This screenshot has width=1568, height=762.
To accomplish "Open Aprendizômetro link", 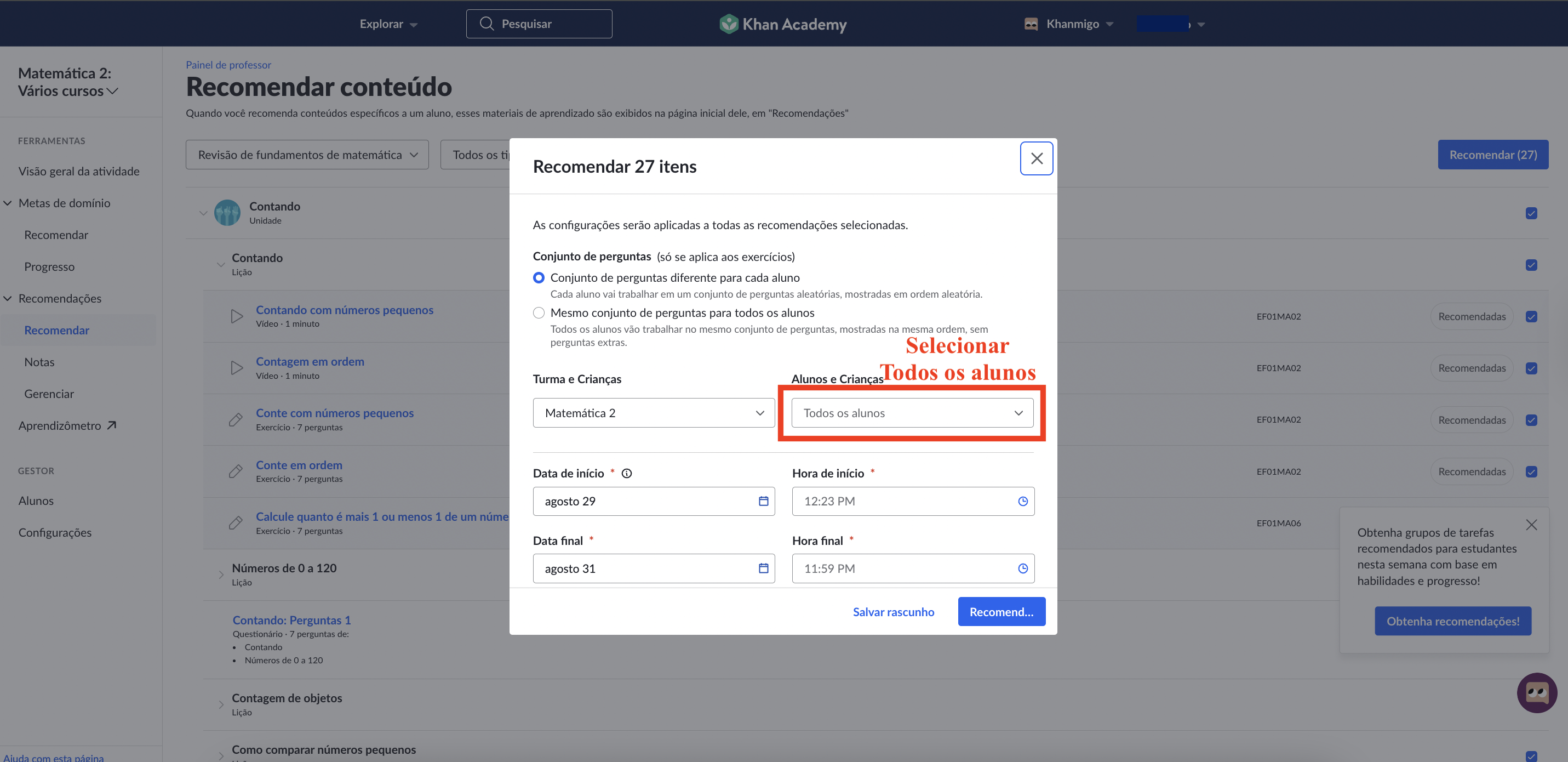I will coord(60,425).
